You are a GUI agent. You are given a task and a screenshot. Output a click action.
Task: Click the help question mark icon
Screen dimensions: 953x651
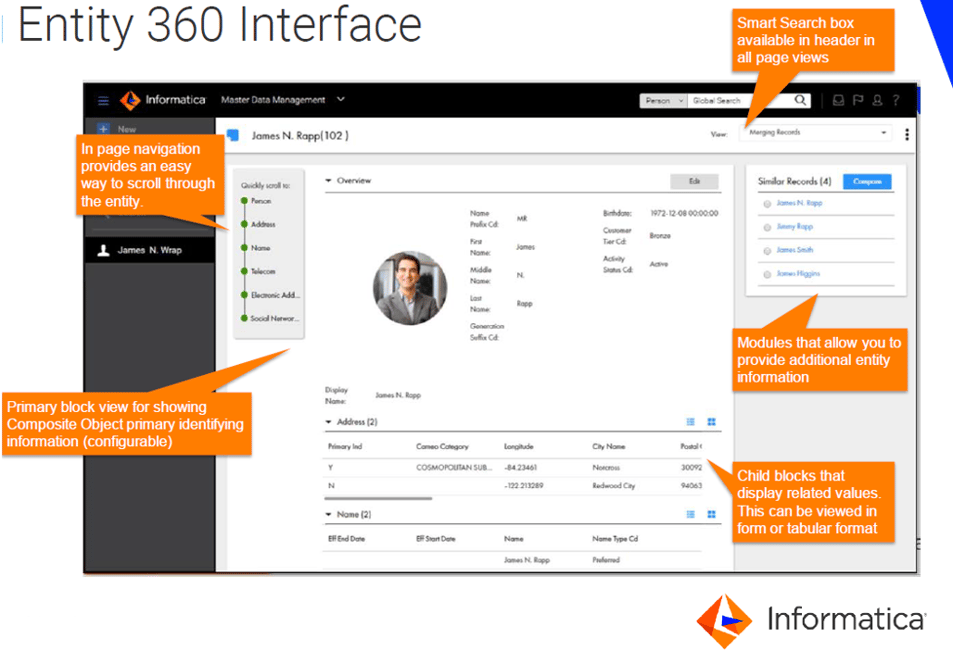point(896,100)
